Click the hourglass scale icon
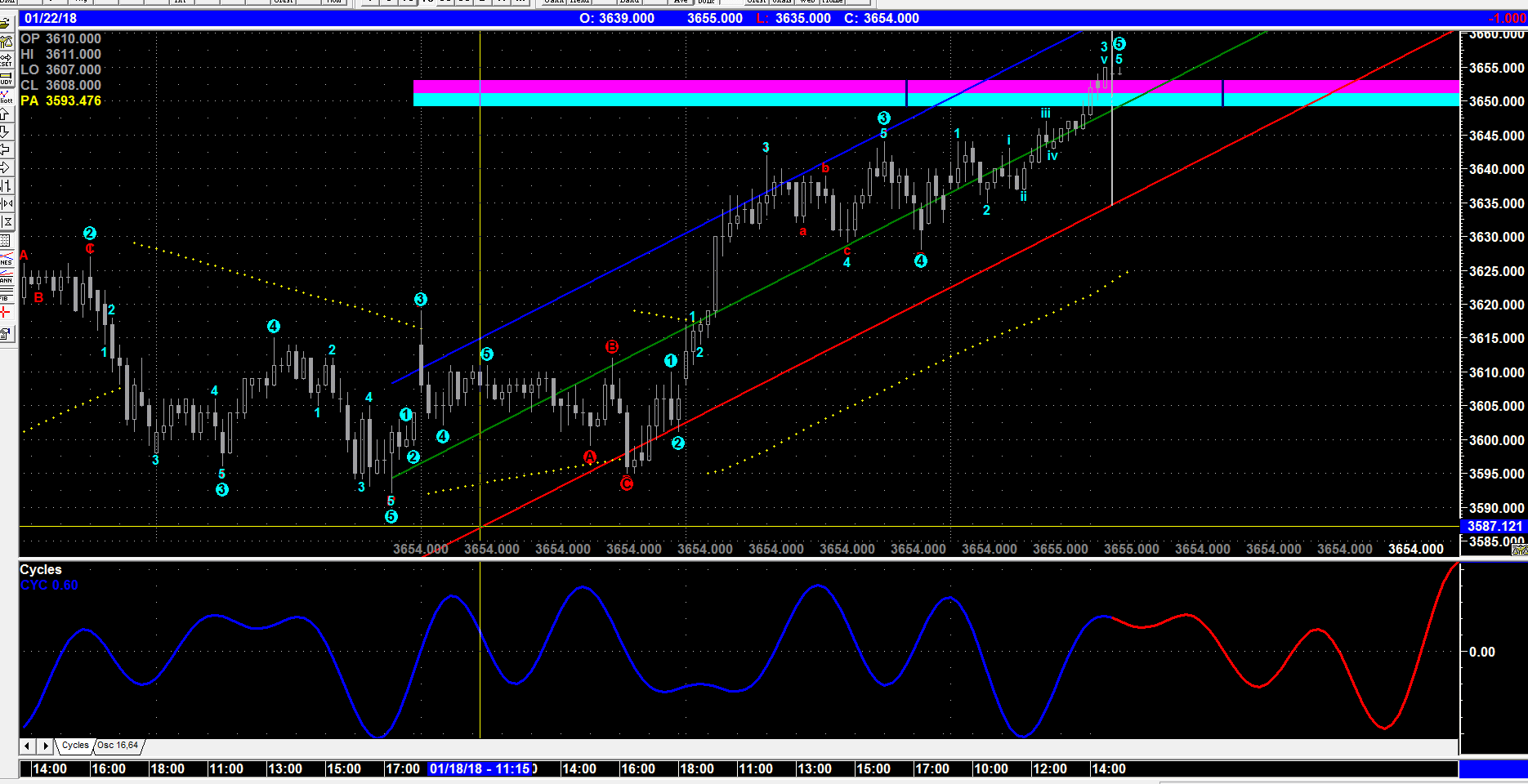The width and height of the screenshot is (1528, 784). [x=7, y=221]
